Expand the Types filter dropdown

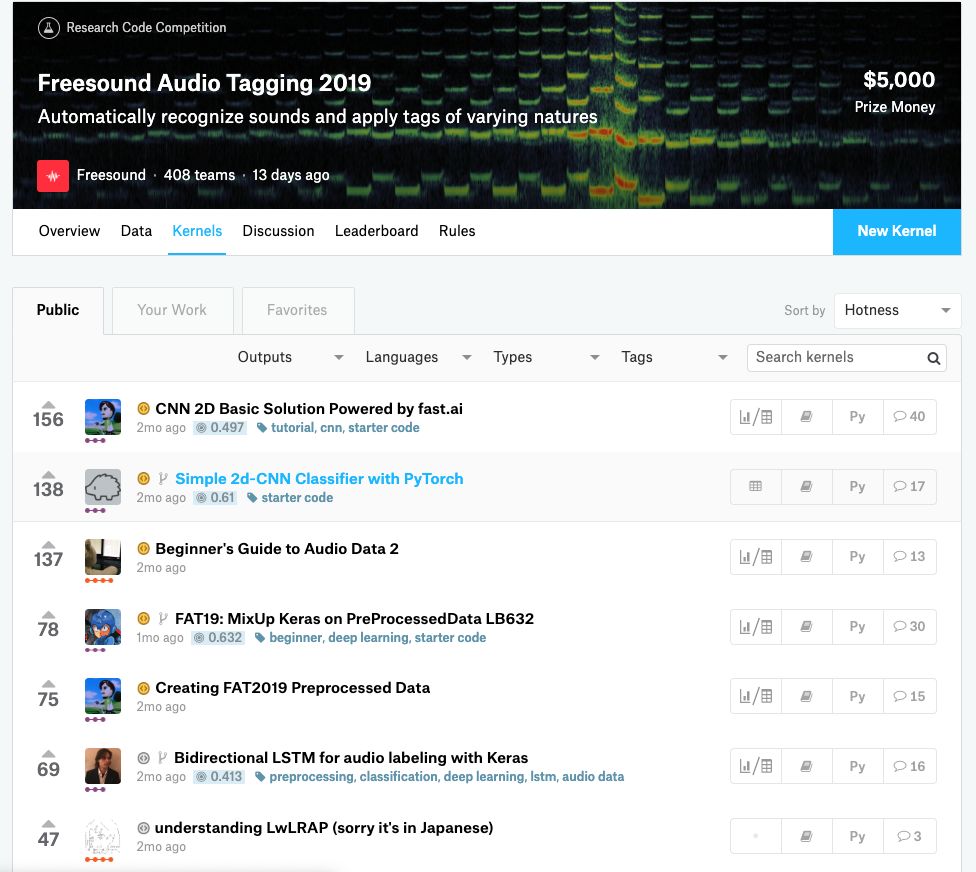(x=547, y=357)
